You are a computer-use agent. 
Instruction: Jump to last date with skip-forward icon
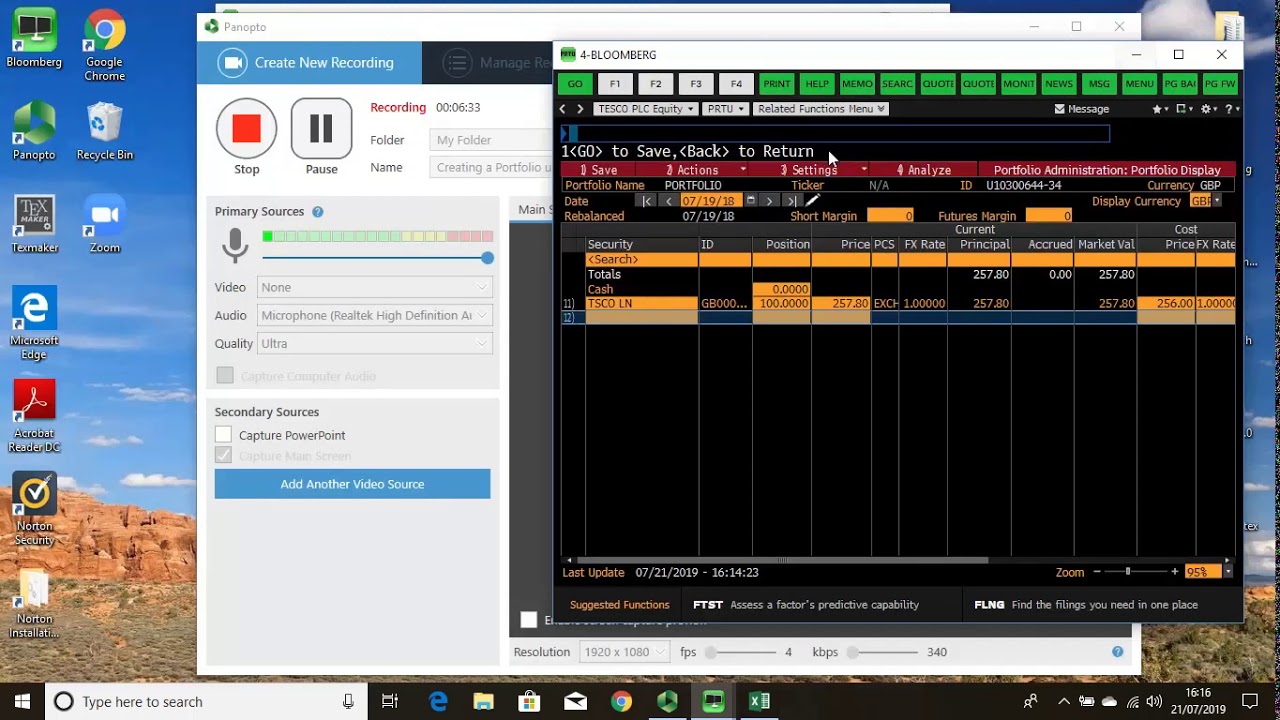791,201
